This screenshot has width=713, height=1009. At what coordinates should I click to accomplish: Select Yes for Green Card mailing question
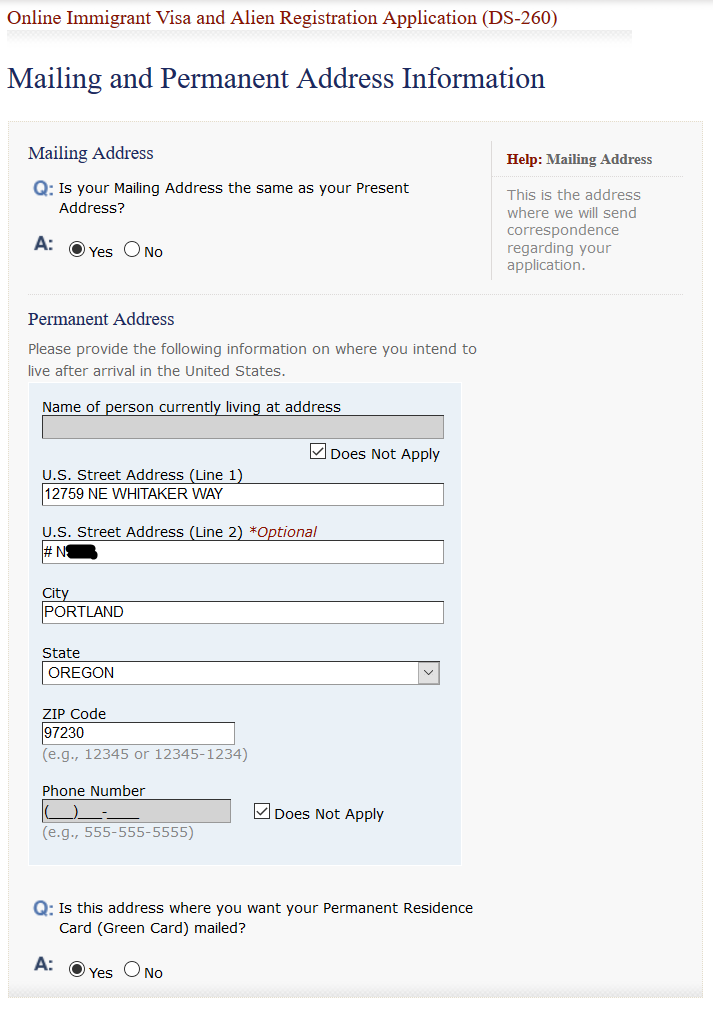(x=77, y=969)
